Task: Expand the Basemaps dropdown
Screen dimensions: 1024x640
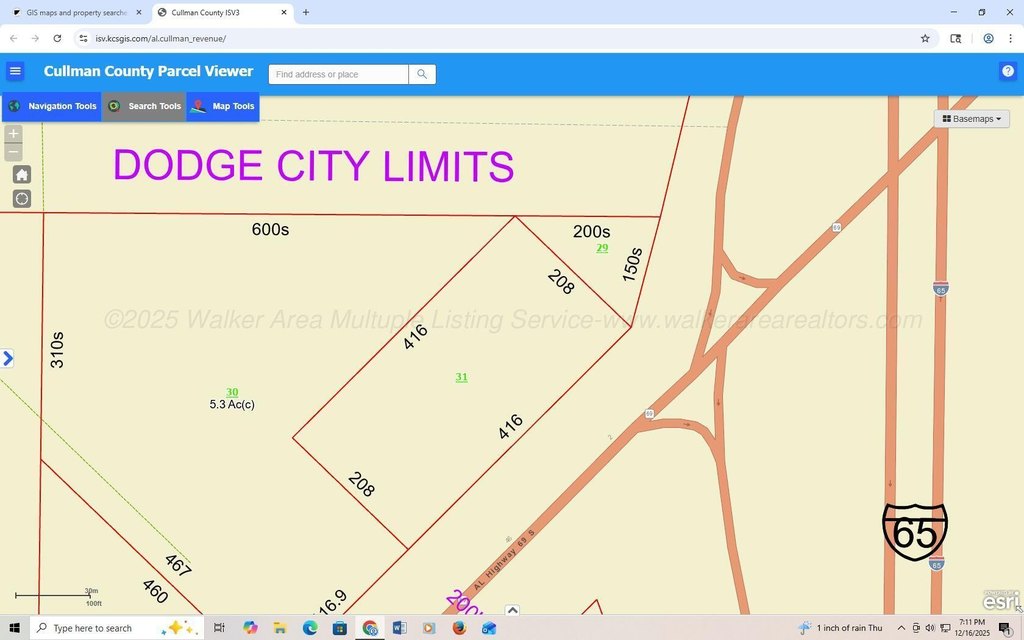Action: [971, 119]
